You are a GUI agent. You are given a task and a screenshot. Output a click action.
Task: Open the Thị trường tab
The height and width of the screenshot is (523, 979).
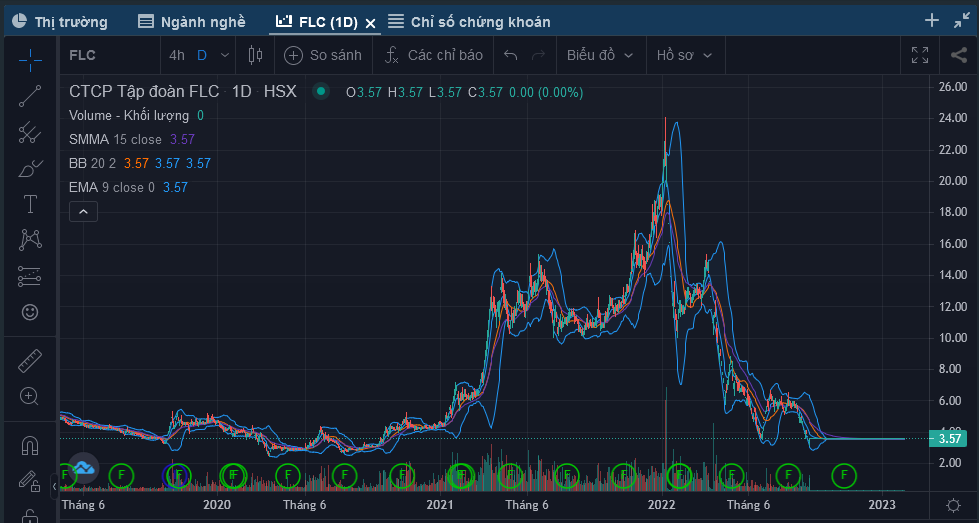point(60,22)
